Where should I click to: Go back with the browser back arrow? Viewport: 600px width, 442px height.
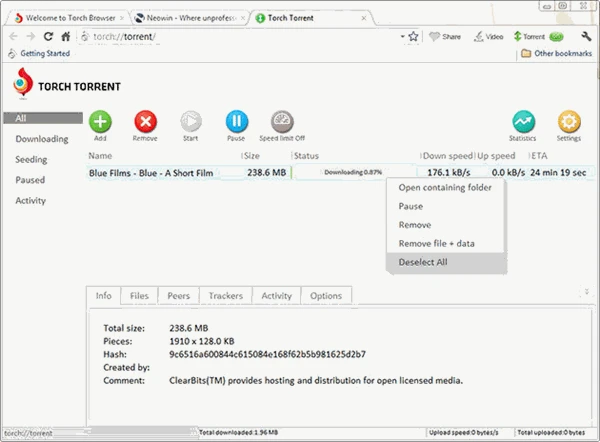[13, 36]
